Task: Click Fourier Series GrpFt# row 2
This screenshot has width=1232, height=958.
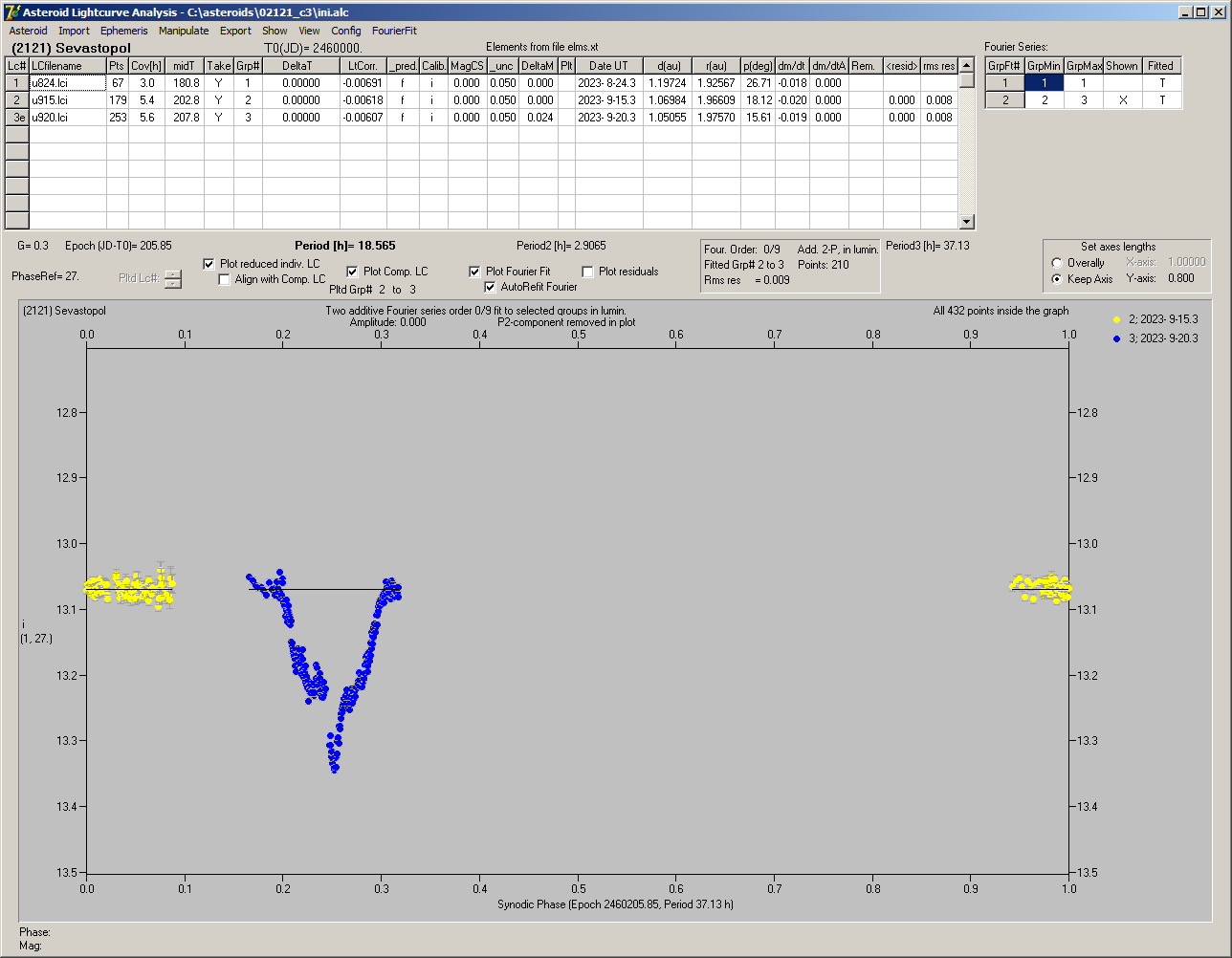Action: tap(1004, 100)
